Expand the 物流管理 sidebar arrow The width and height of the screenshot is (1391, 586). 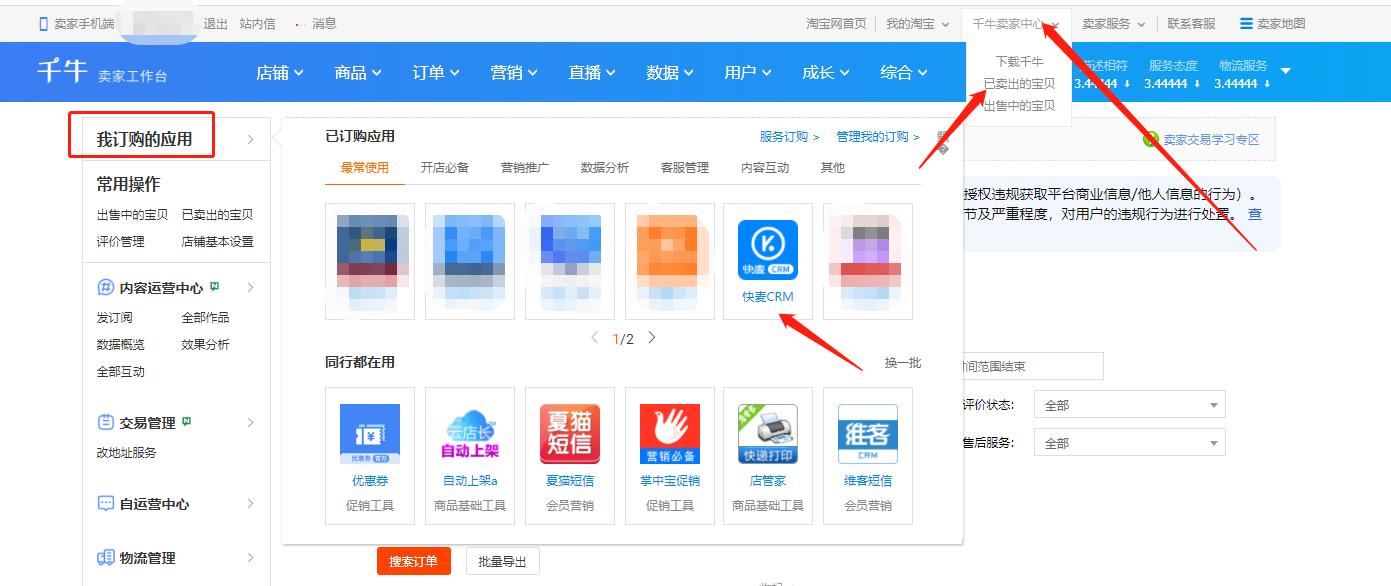click(250, 558)
